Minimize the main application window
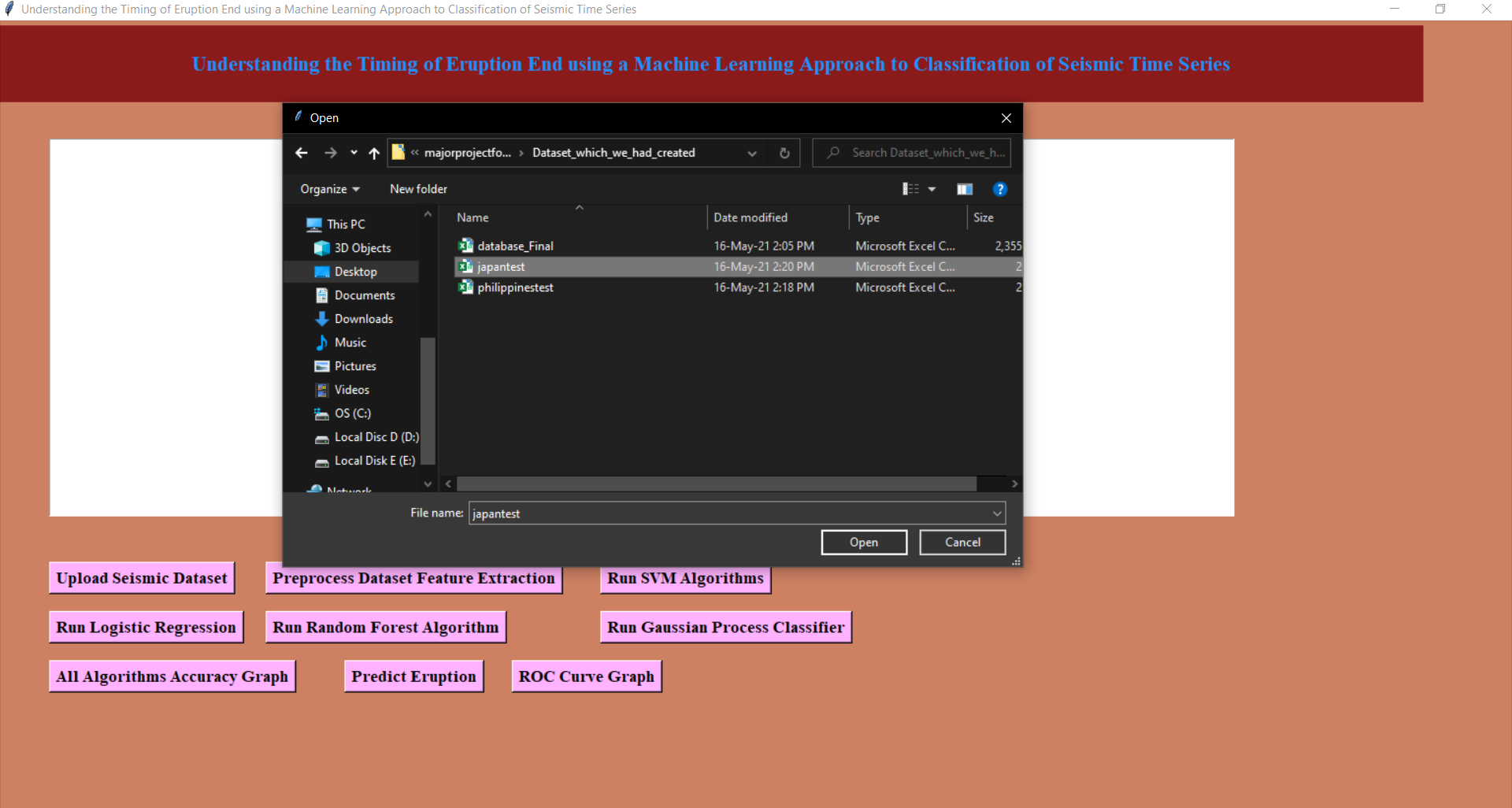1512x808 pixels. pyautogui.click(x=1395, y=9)
